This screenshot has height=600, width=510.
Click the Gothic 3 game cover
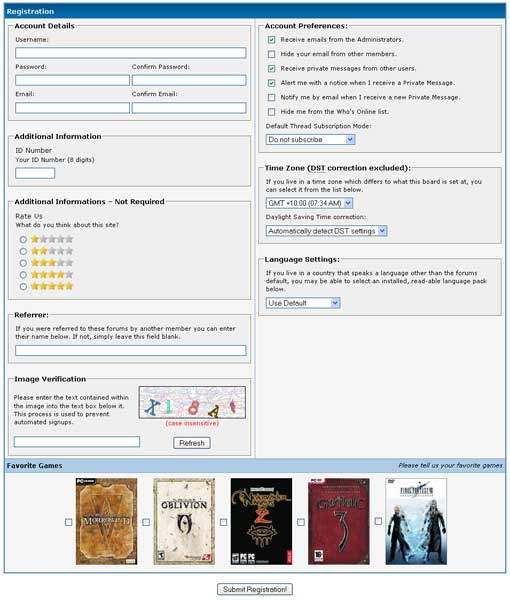[x=339, y=521]
